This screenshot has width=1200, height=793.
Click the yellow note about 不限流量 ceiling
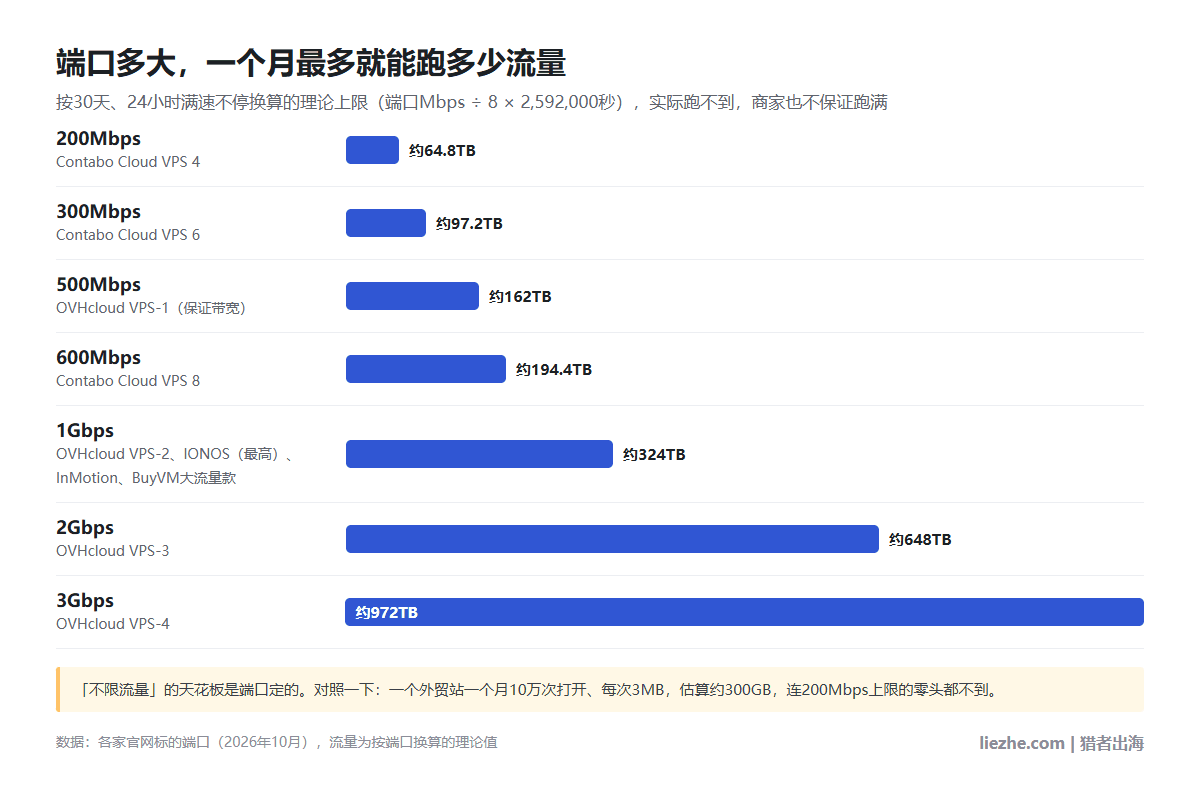click(600, 690)
